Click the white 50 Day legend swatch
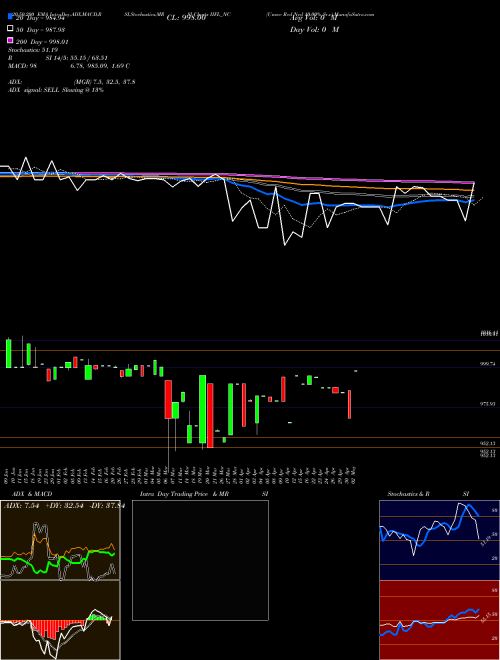Viewport: 500px width, 660px height. [x=11, y=29]
